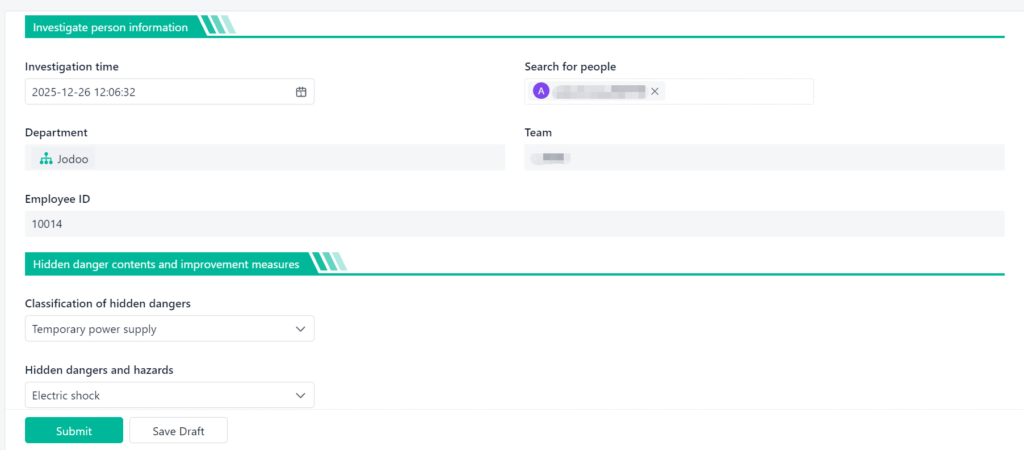The height and width of the screenshot is (450, 1024).
Task: Click the purple "A" avatar icon
Action: click(541, 91)
